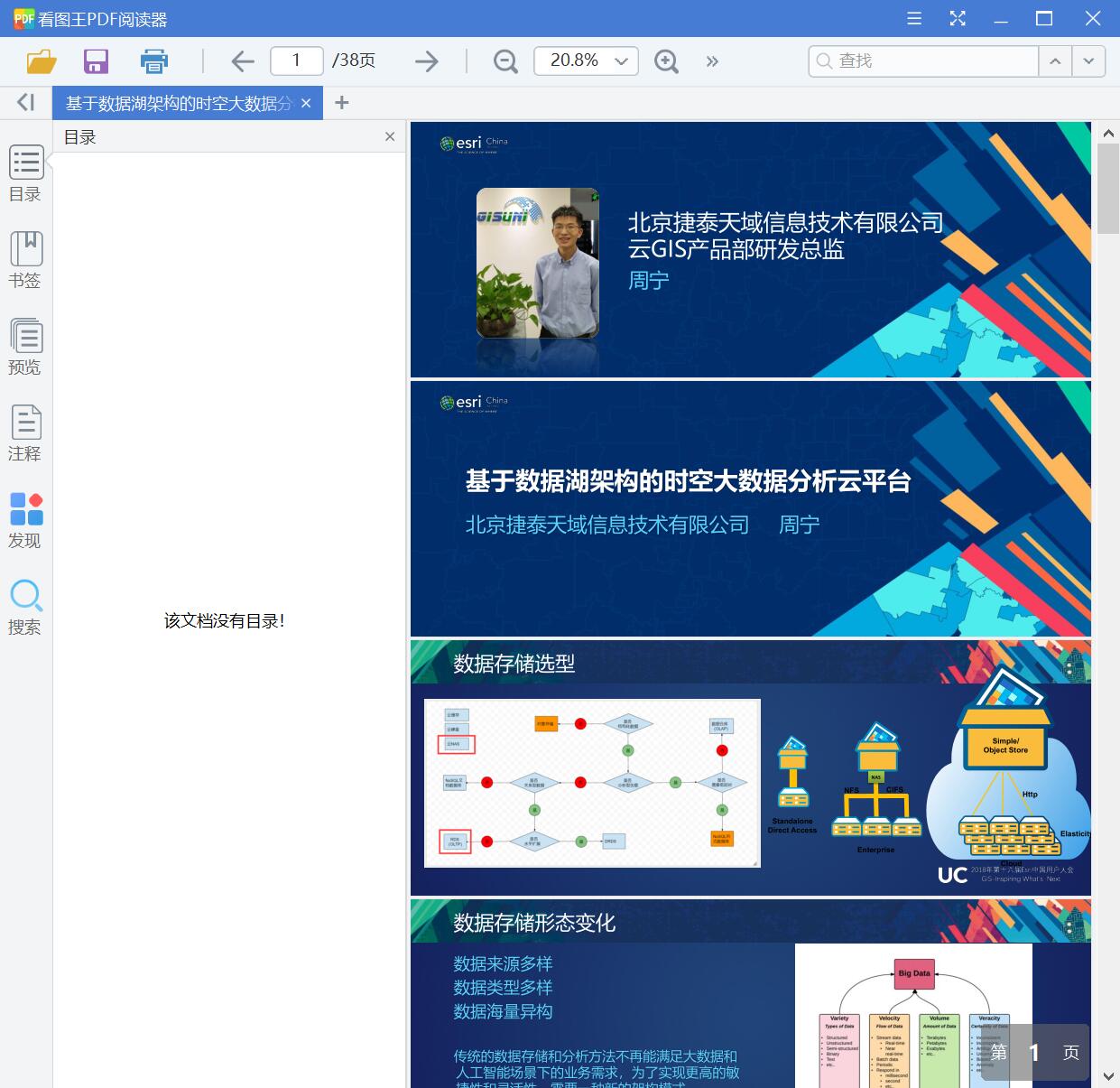
Task: Open a file with the folder icon
Action: 40,60
